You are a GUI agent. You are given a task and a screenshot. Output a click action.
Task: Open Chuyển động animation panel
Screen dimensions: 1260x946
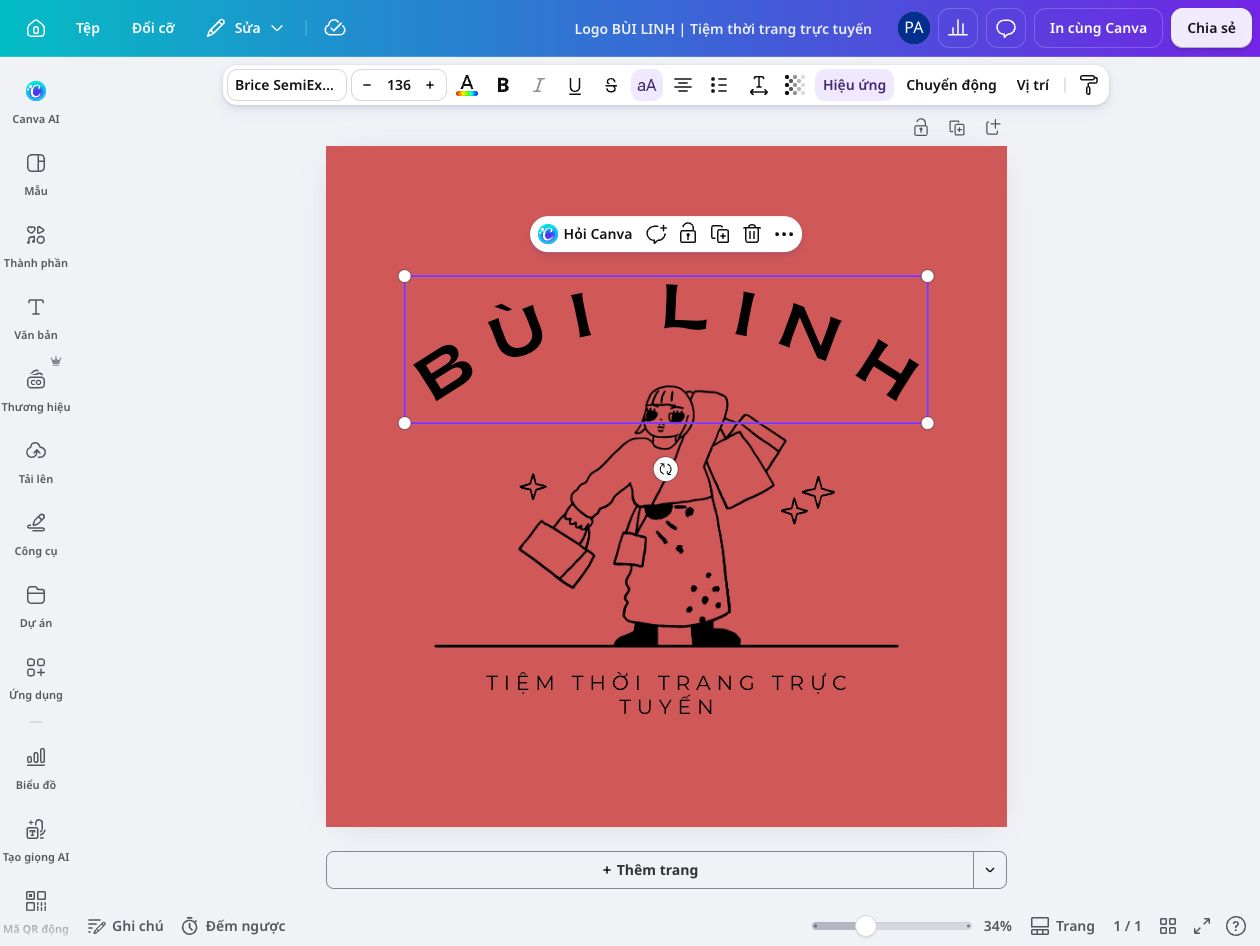[951, 85]
